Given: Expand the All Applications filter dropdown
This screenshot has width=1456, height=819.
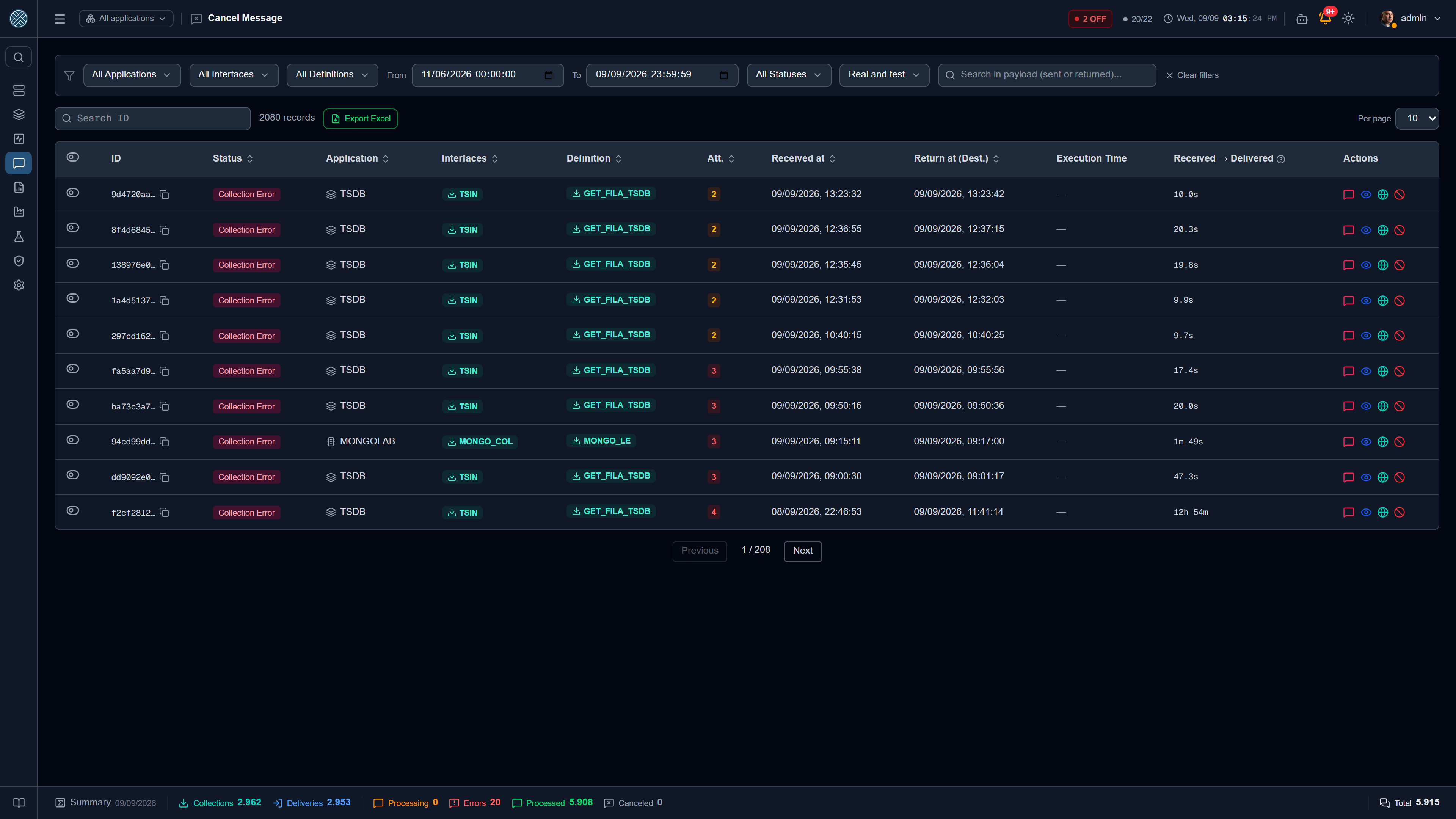Looking at the screenshot, I should (132, 75).
